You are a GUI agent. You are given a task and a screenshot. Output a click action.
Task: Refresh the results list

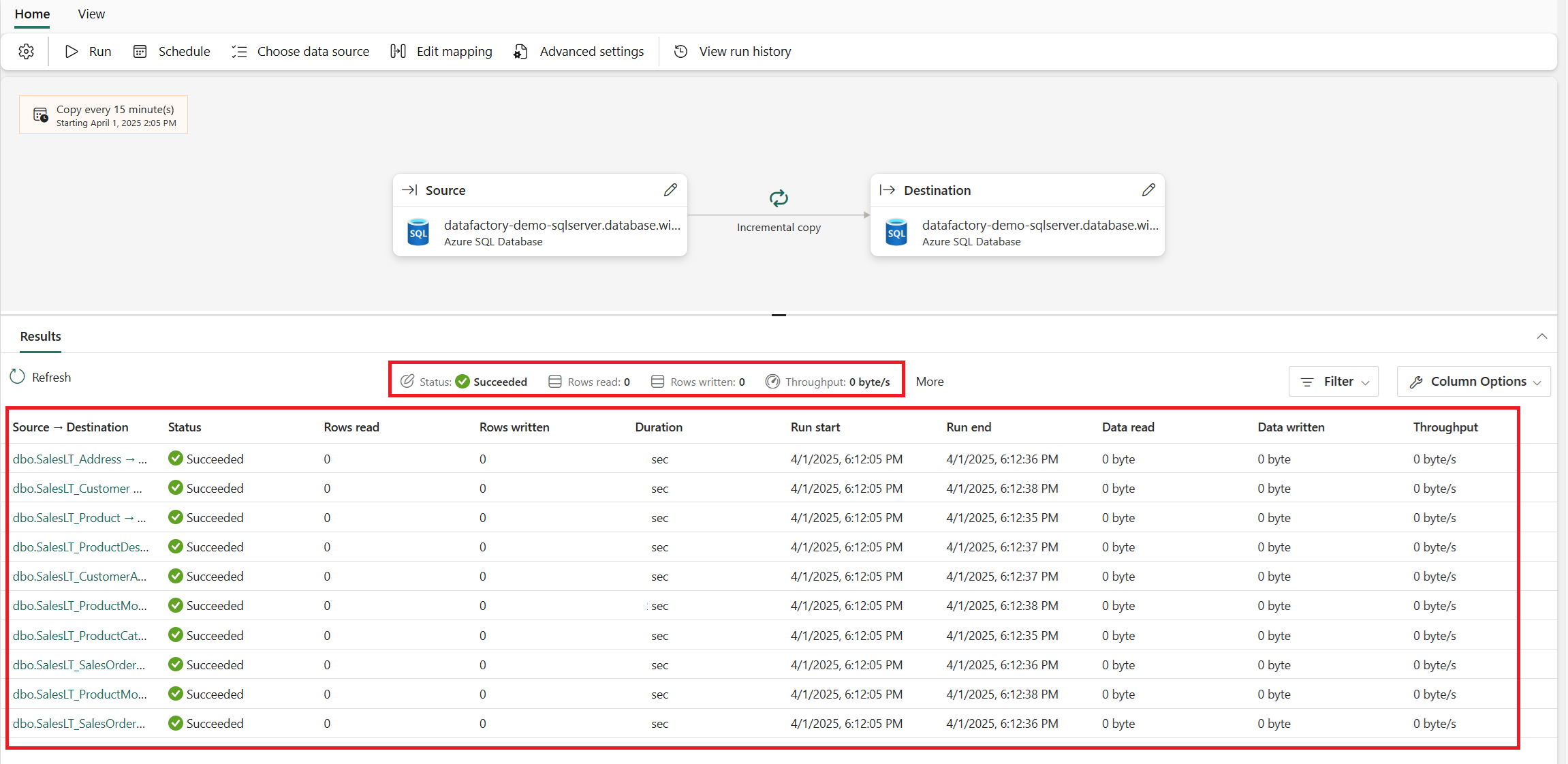(x=41, y=377)
